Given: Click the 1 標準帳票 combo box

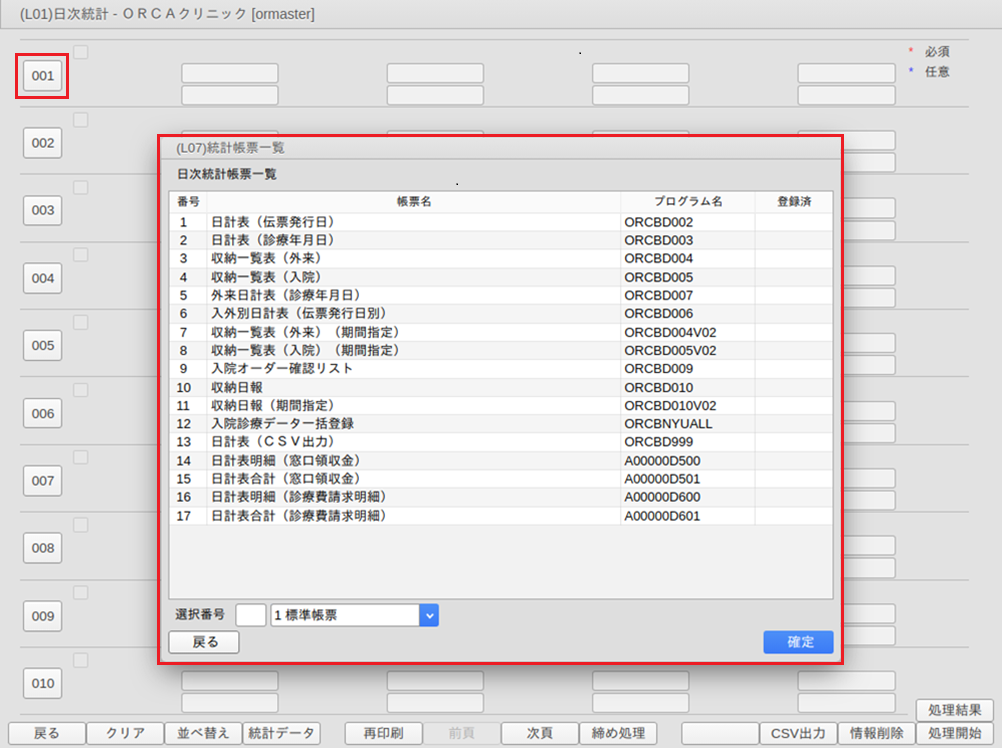Looking at the screenshot, I should [354, 615].
